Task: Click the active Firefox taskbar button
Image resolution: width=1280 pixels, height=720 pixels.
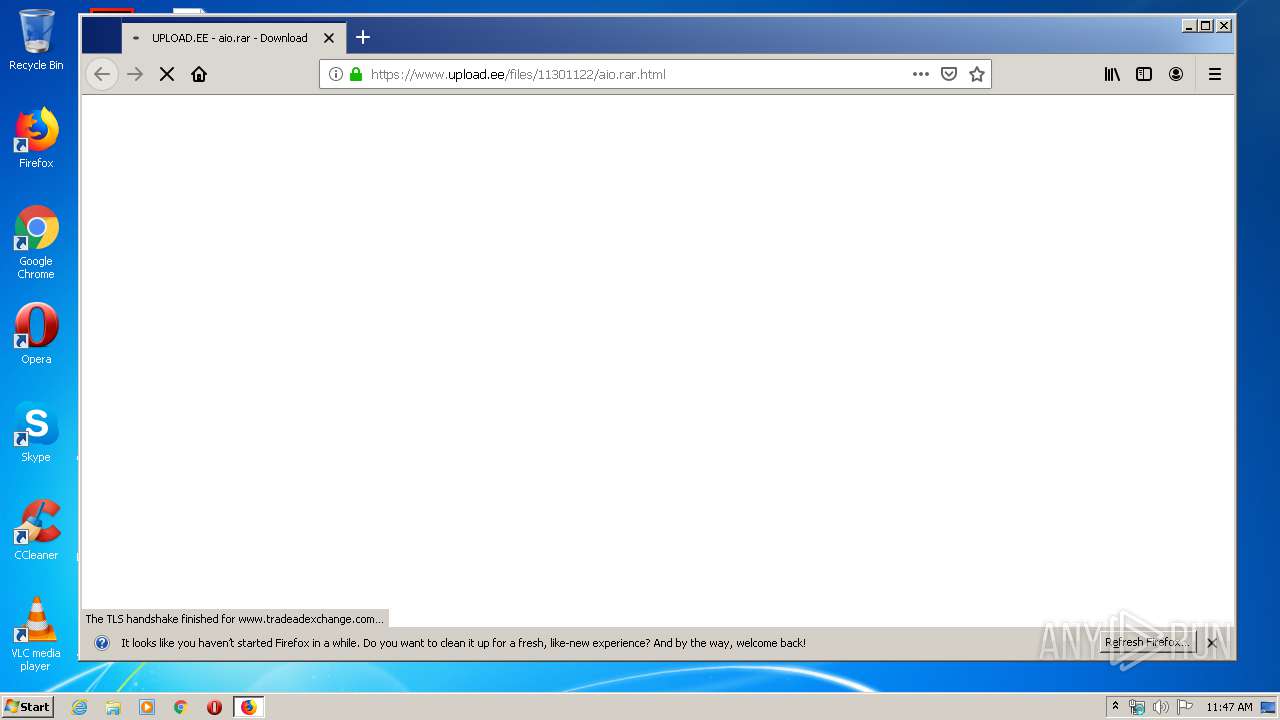Action: coord(248,707)
